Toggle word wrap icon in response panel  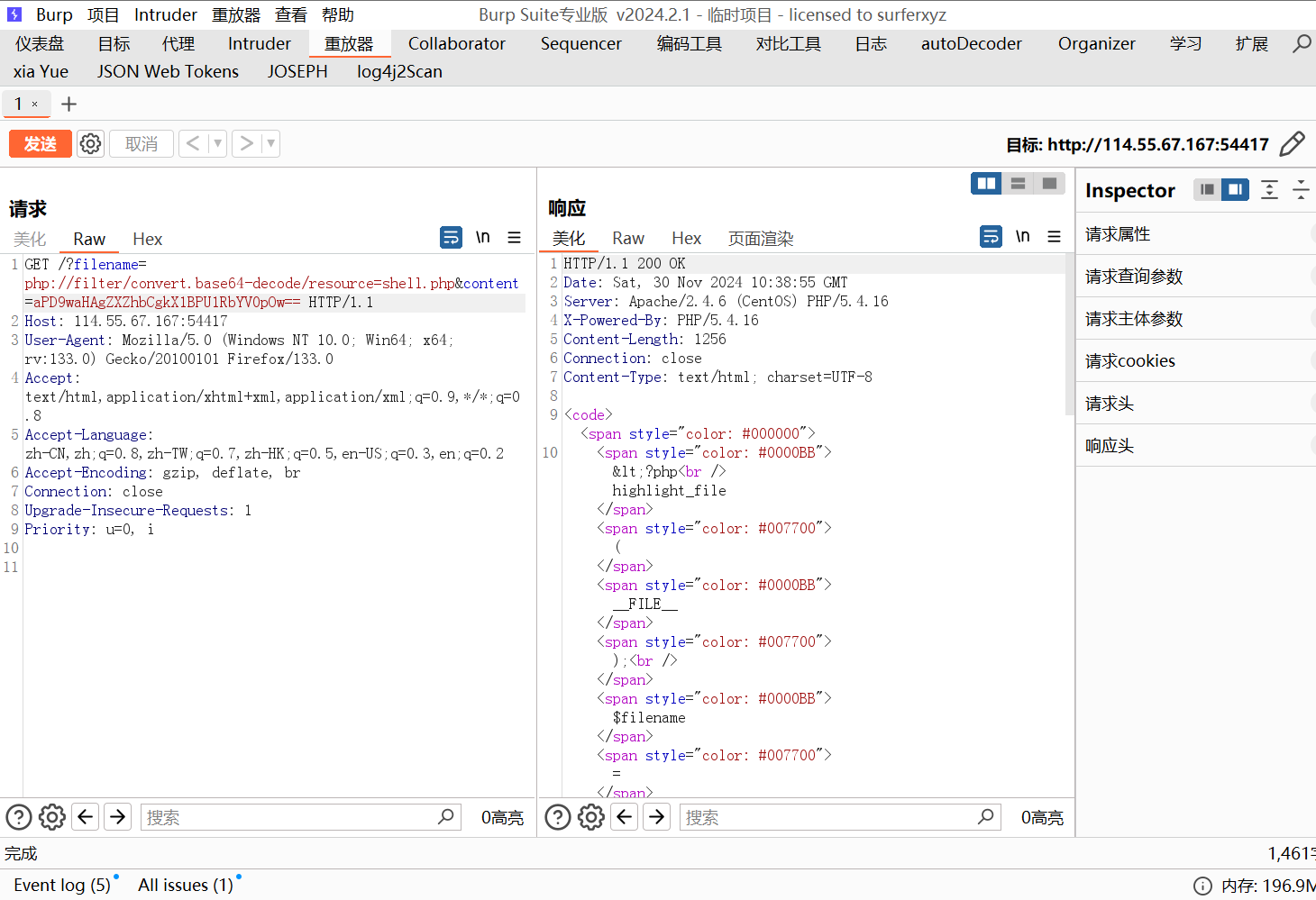tap(991, 236)
